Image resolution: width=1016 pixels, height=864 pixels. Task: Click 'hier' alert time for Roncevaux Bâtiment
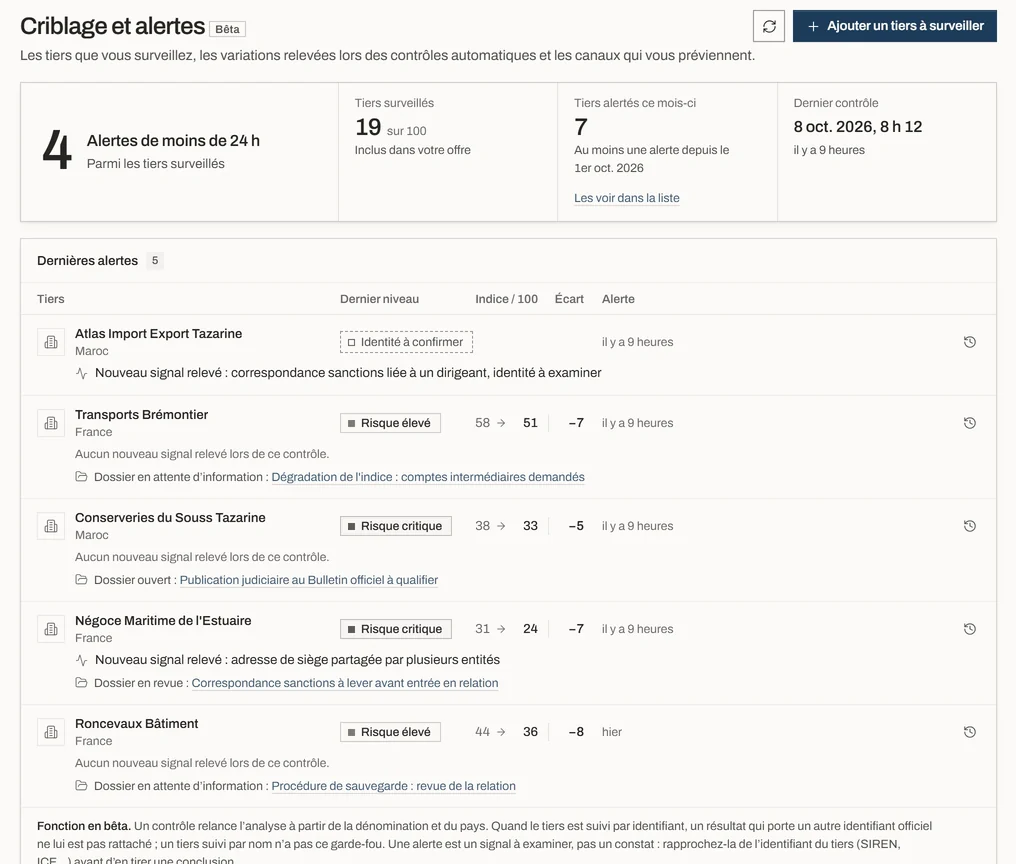[612, 732]
